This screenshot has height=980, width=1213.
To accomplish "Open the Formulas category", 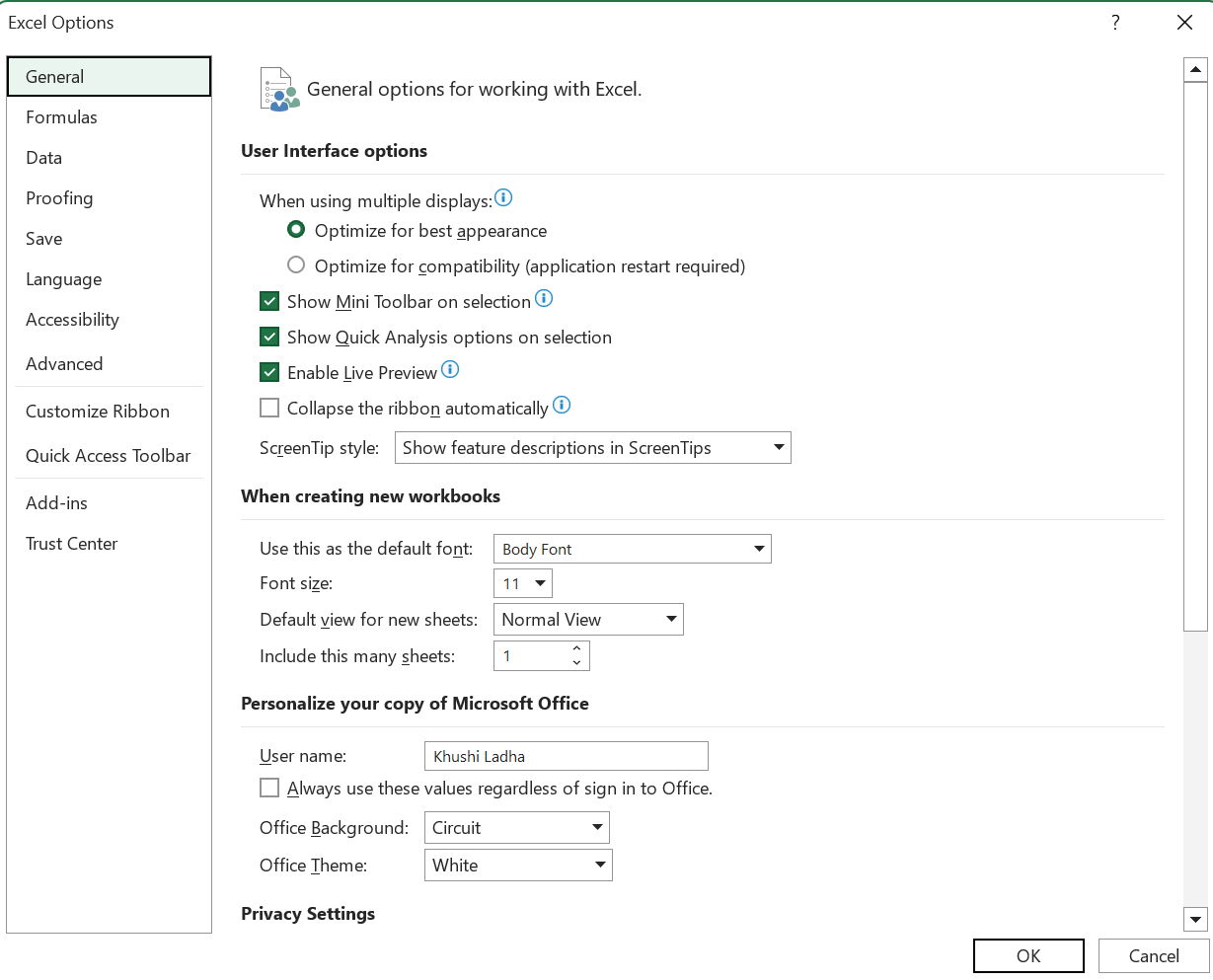I will point(109,116).
